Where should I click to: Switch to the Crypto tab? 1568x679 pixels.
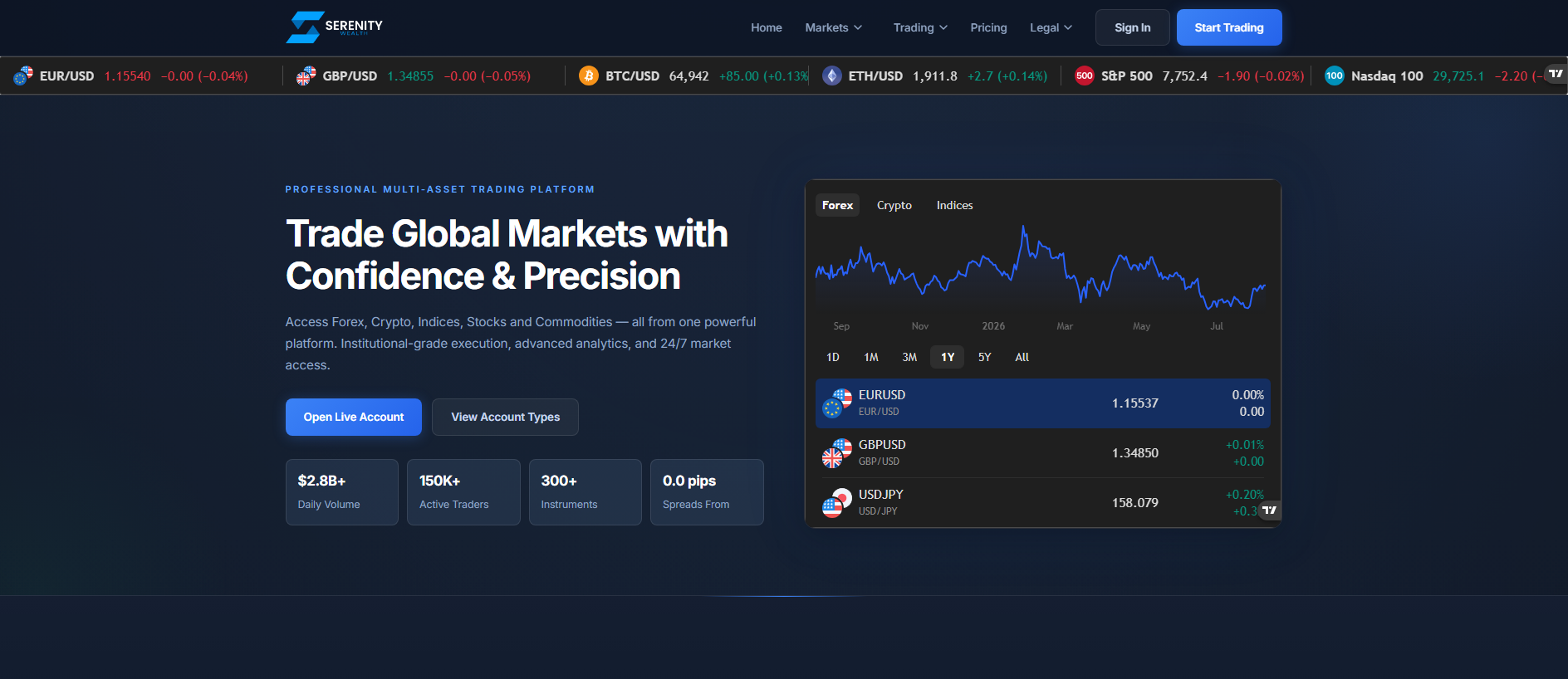(x=894, y=205)
